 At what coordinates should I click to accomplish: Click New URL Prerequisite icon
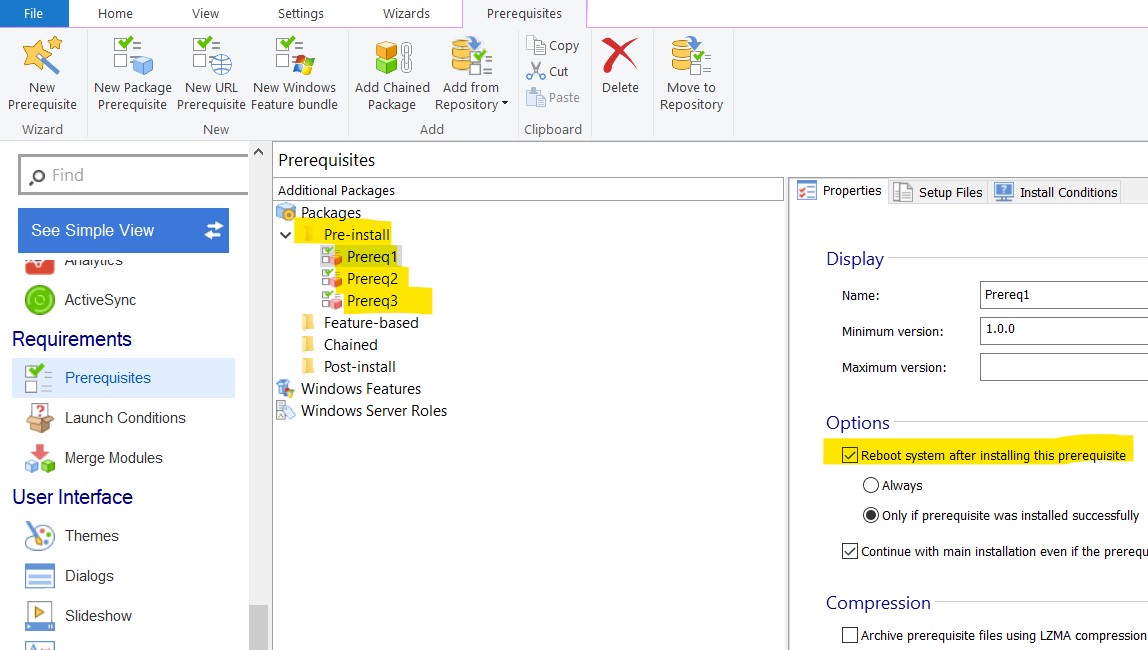211,57
